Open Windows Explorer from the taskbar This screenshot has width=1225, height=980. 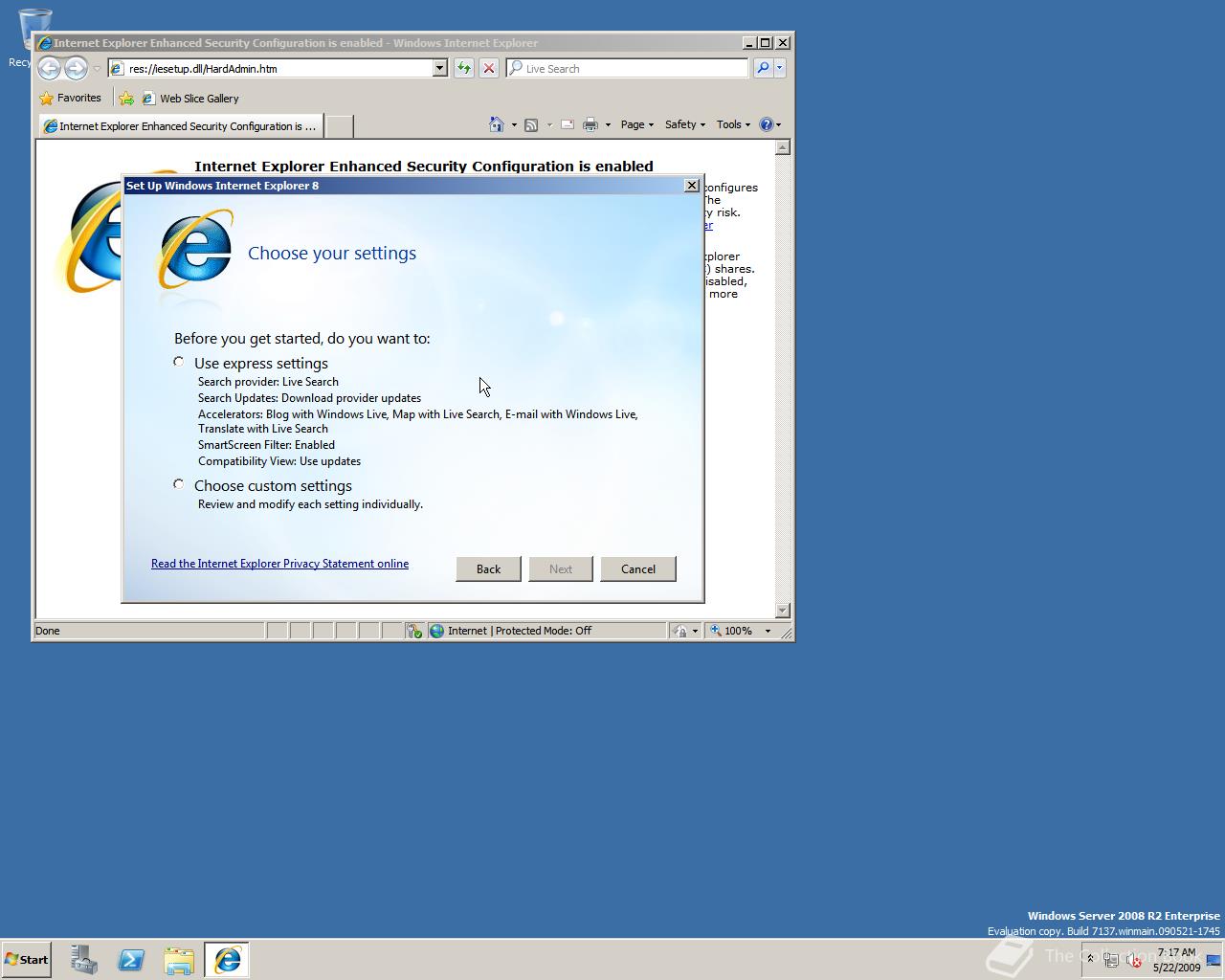coord(179,960)
